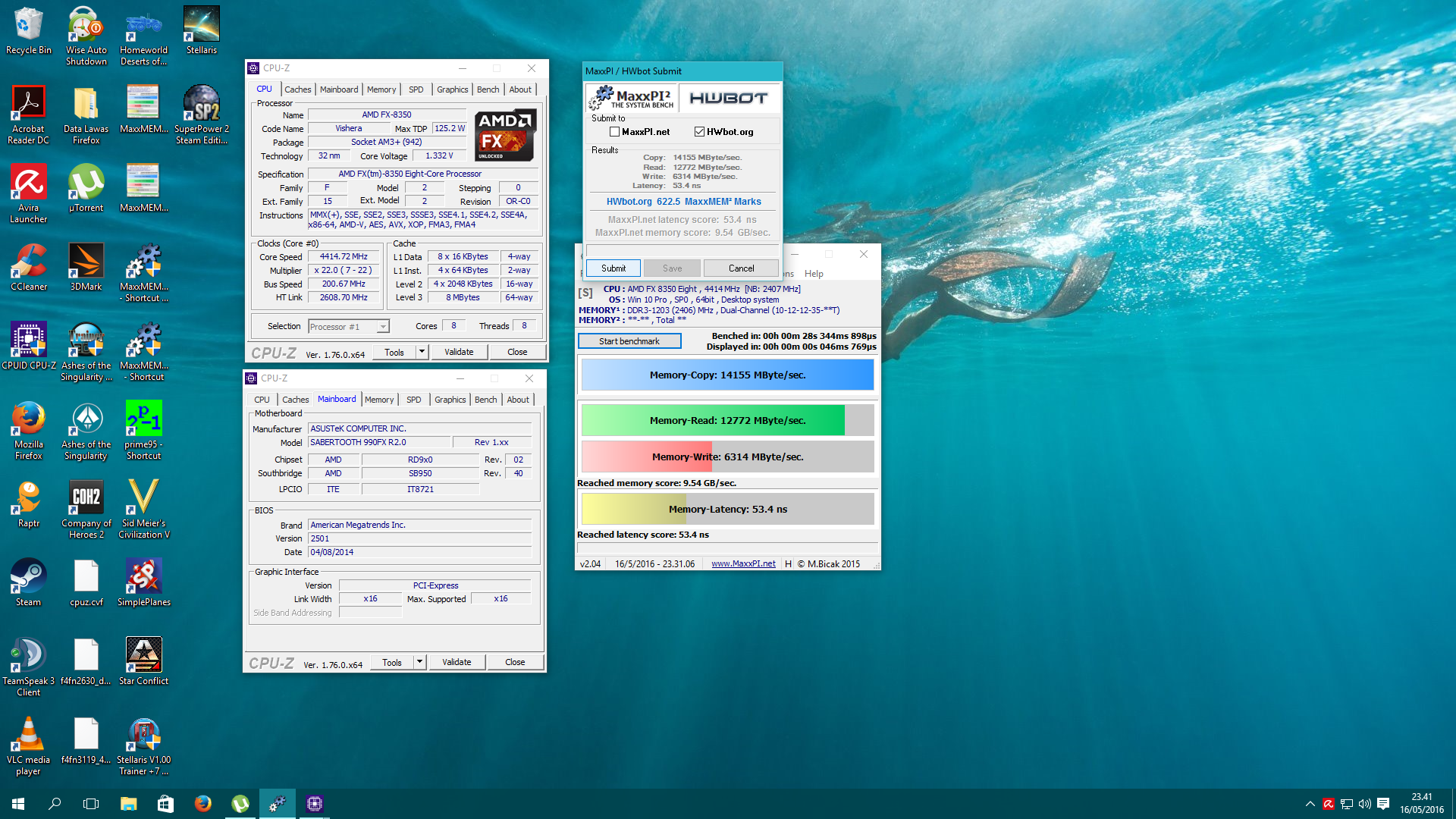Viewport: 1456px width, 819px height.
Task: Click the HWbot.org 622.5 MaxxMEM² Marks link
Action: (x=683, y=202)
